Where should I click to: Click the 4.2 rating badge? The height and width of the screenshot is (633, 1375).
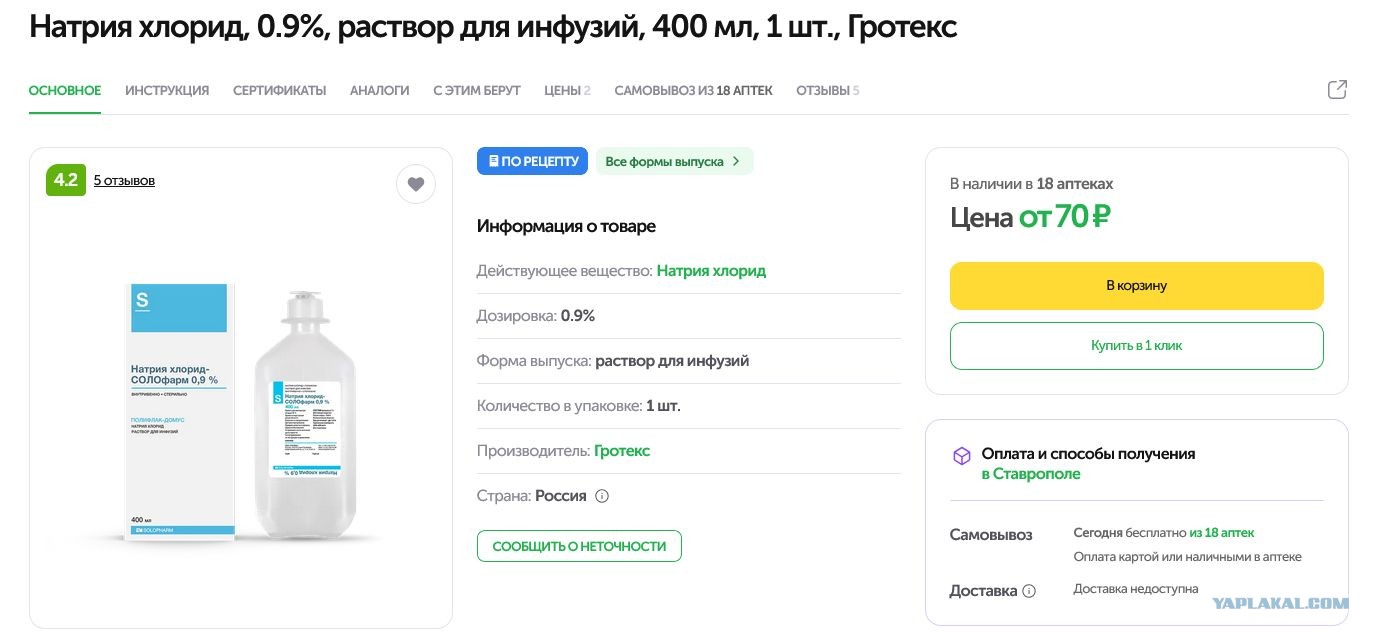[x=66, y=180]
